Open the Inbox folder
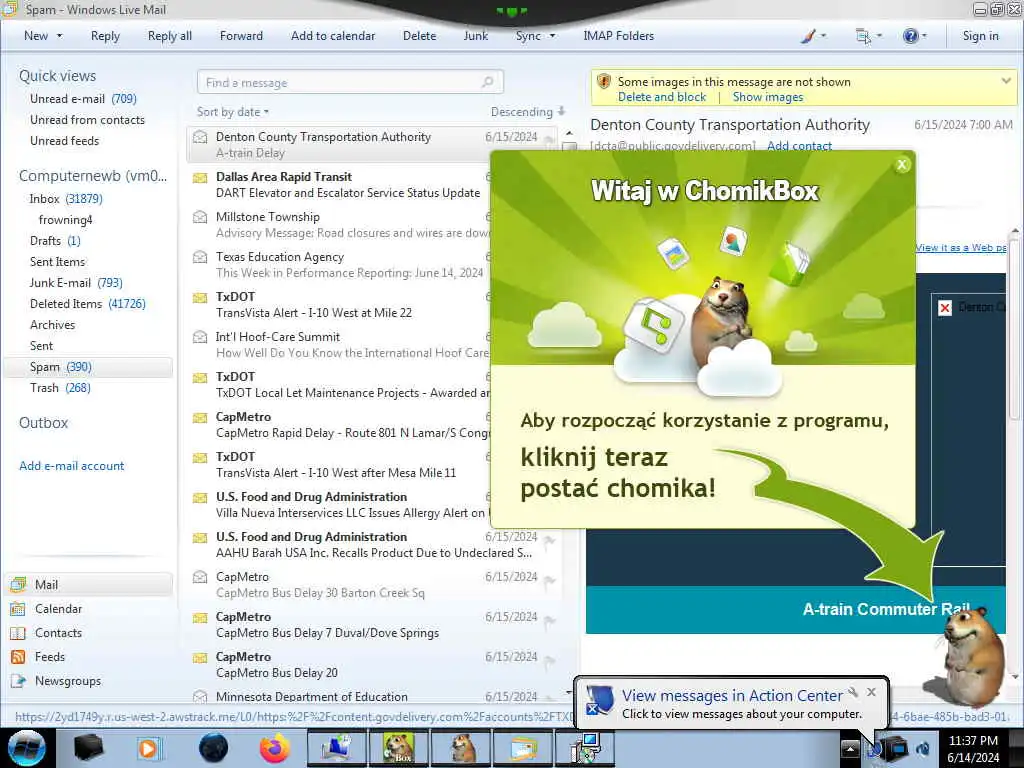Screen dimensions: 1024x768 point(66,199)
